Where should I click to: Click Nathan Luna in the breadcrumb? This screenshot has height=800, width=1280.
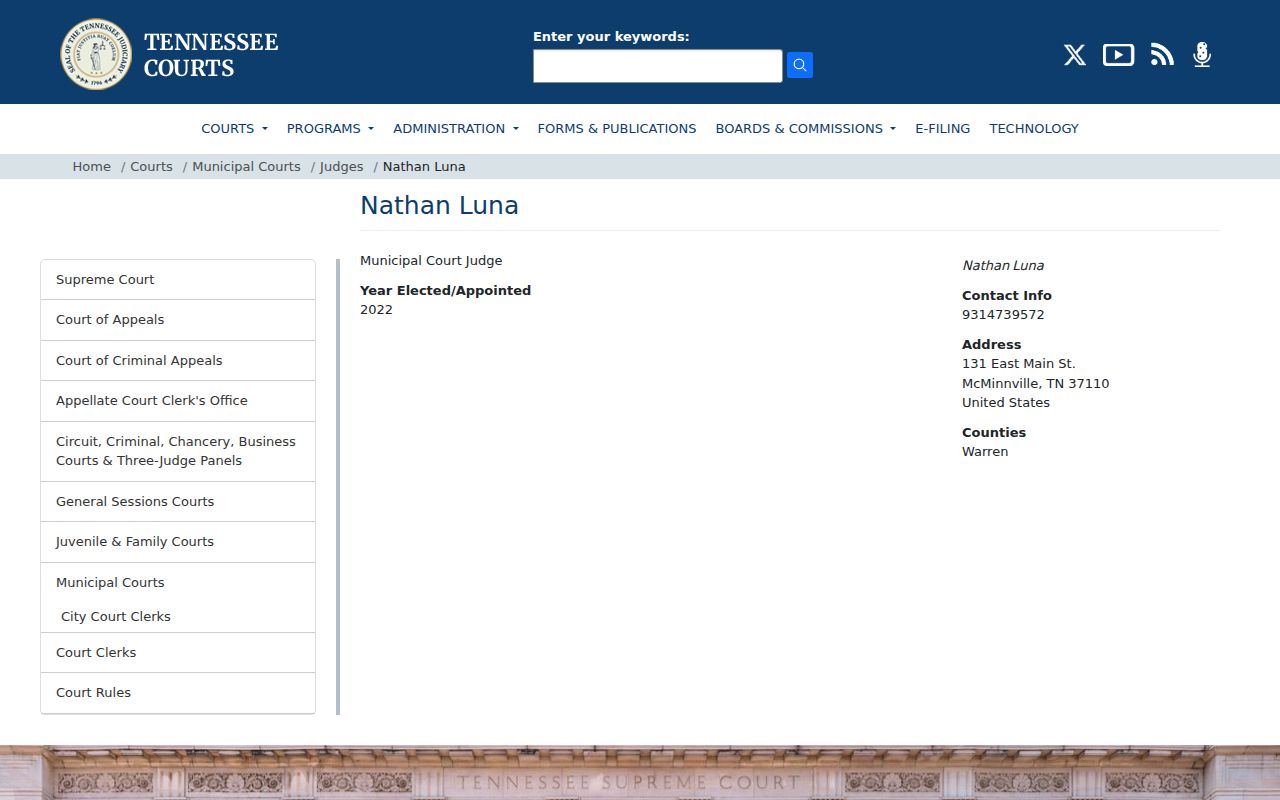point(424,167)
